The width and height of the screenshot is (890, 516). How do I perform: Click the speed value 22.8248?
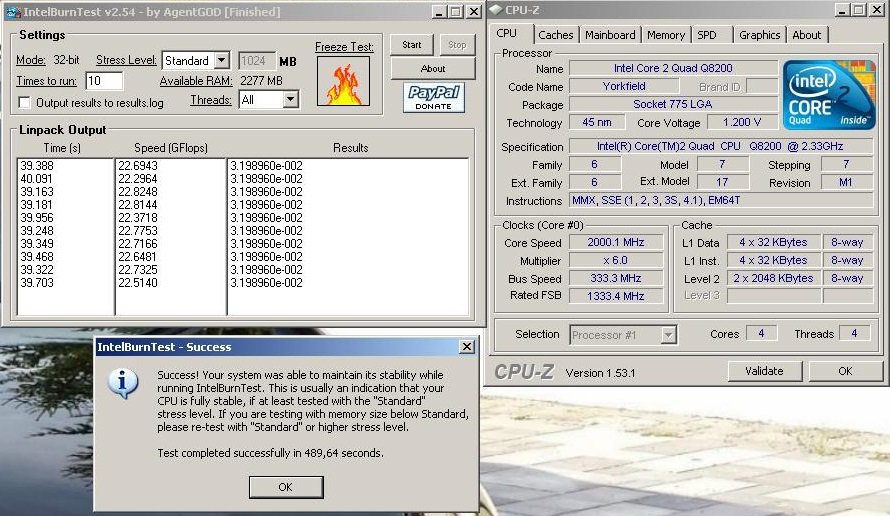[138, 192]
